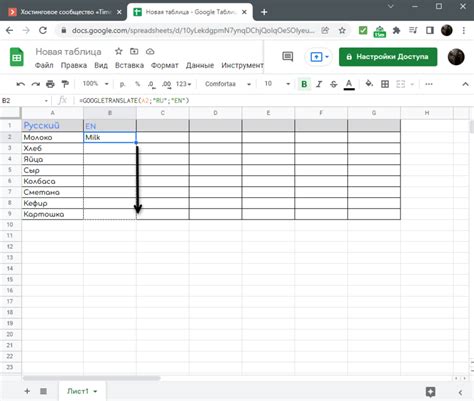This screenshot has width=474, height=401.
Task: Click the Настройки Доступа button
Action: click(388, 57)
